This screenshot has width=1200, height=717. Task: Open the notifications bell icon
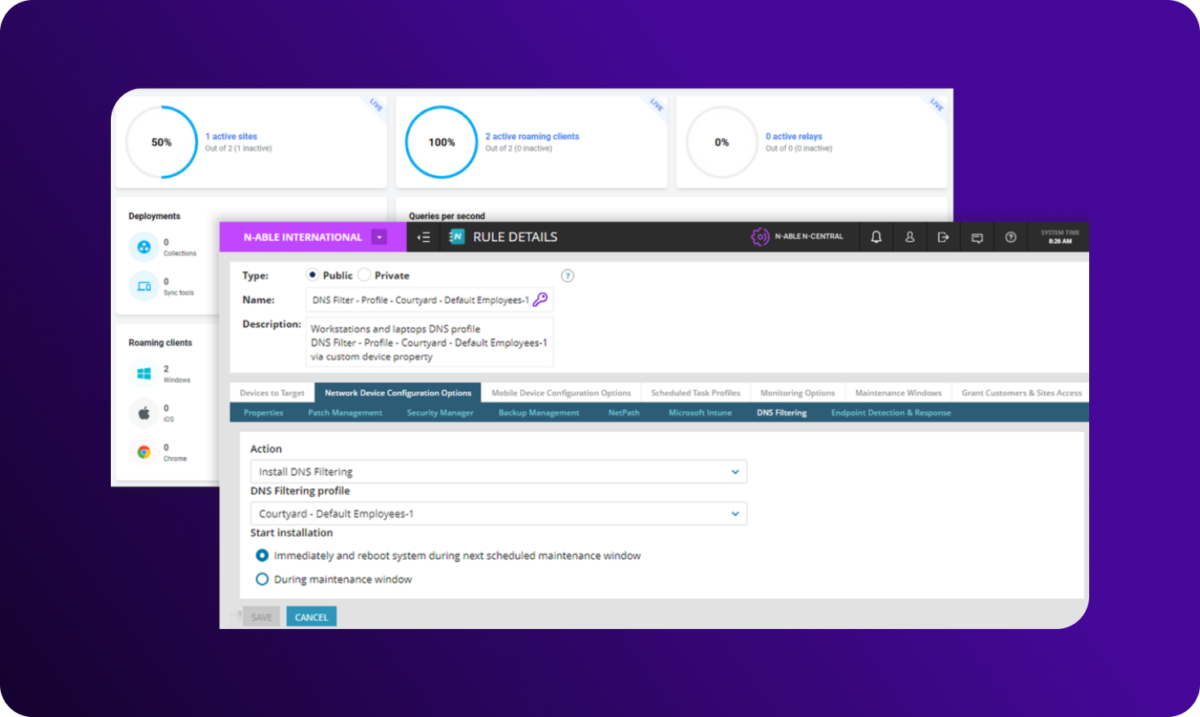click(876, 237)
